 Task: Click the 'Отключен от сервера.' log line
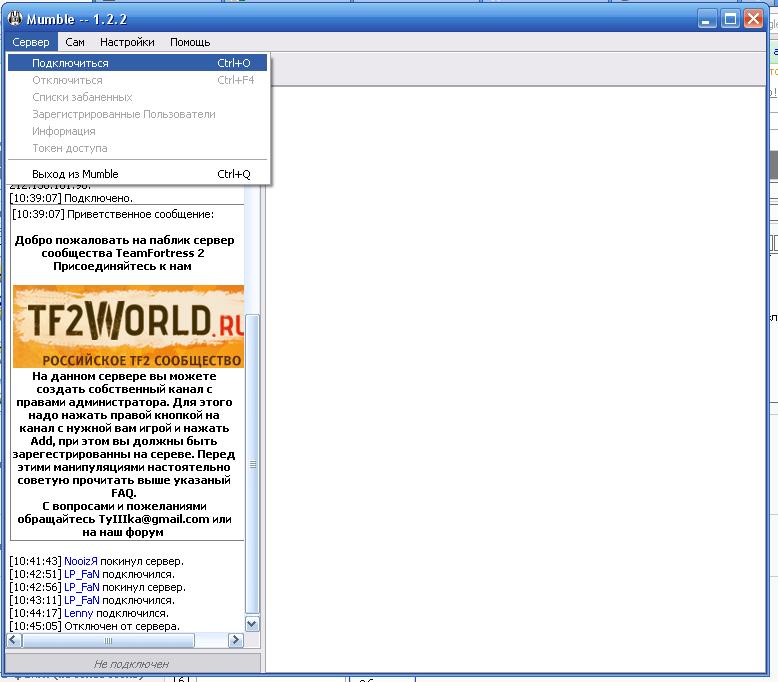[95, 626]
